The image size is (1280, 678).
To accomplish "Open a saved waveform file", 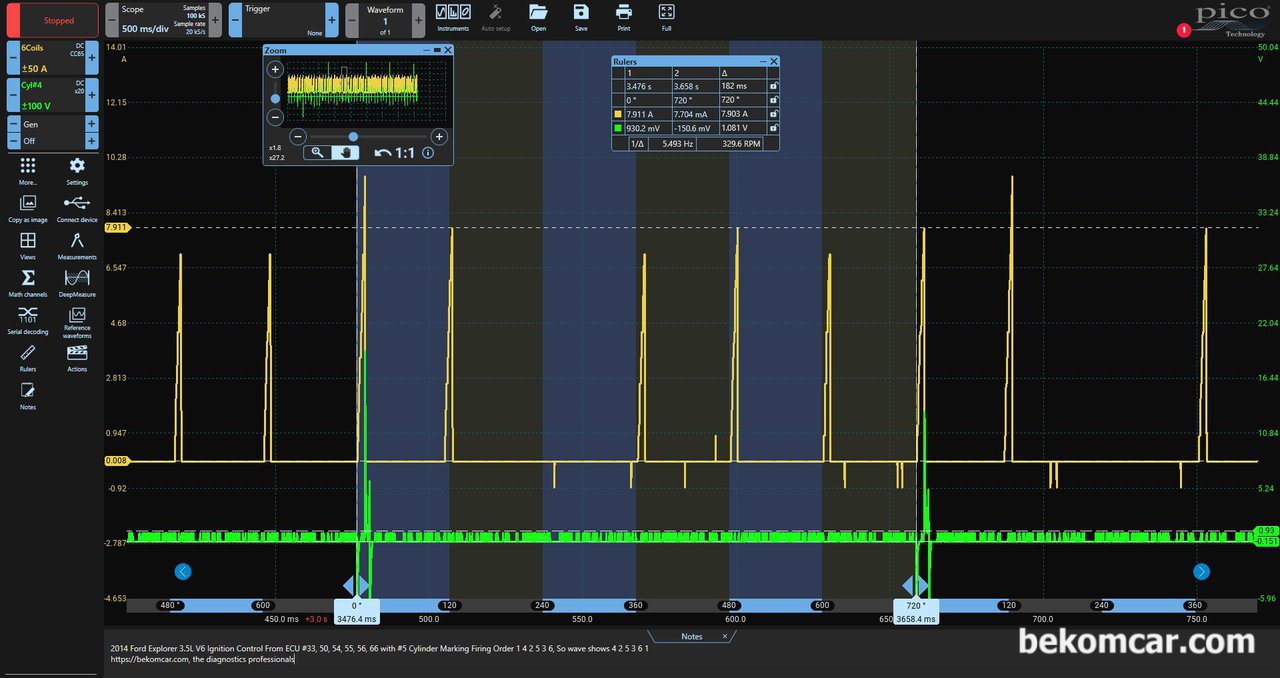I will (x=538, y=16).
